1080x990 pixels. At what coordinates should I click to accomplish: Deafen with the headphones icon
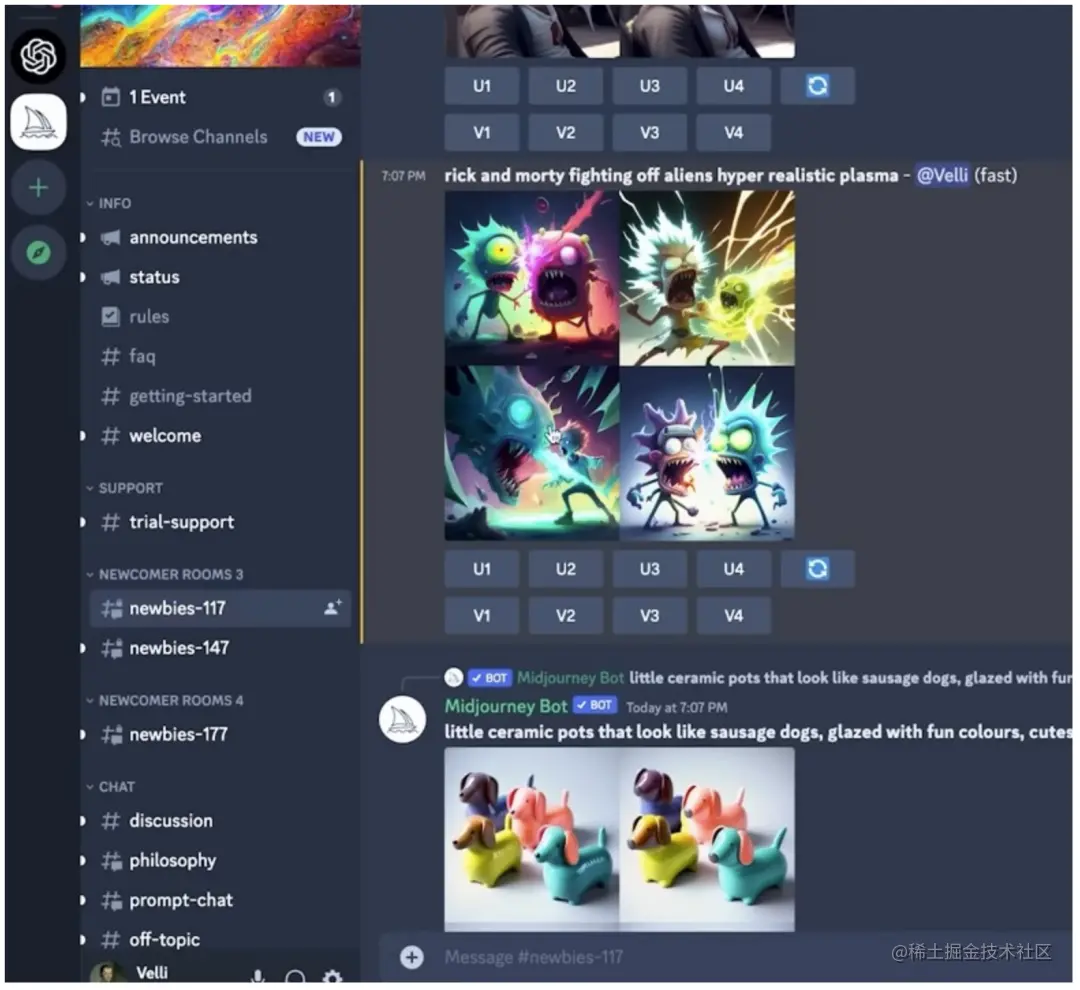[295, 977]
